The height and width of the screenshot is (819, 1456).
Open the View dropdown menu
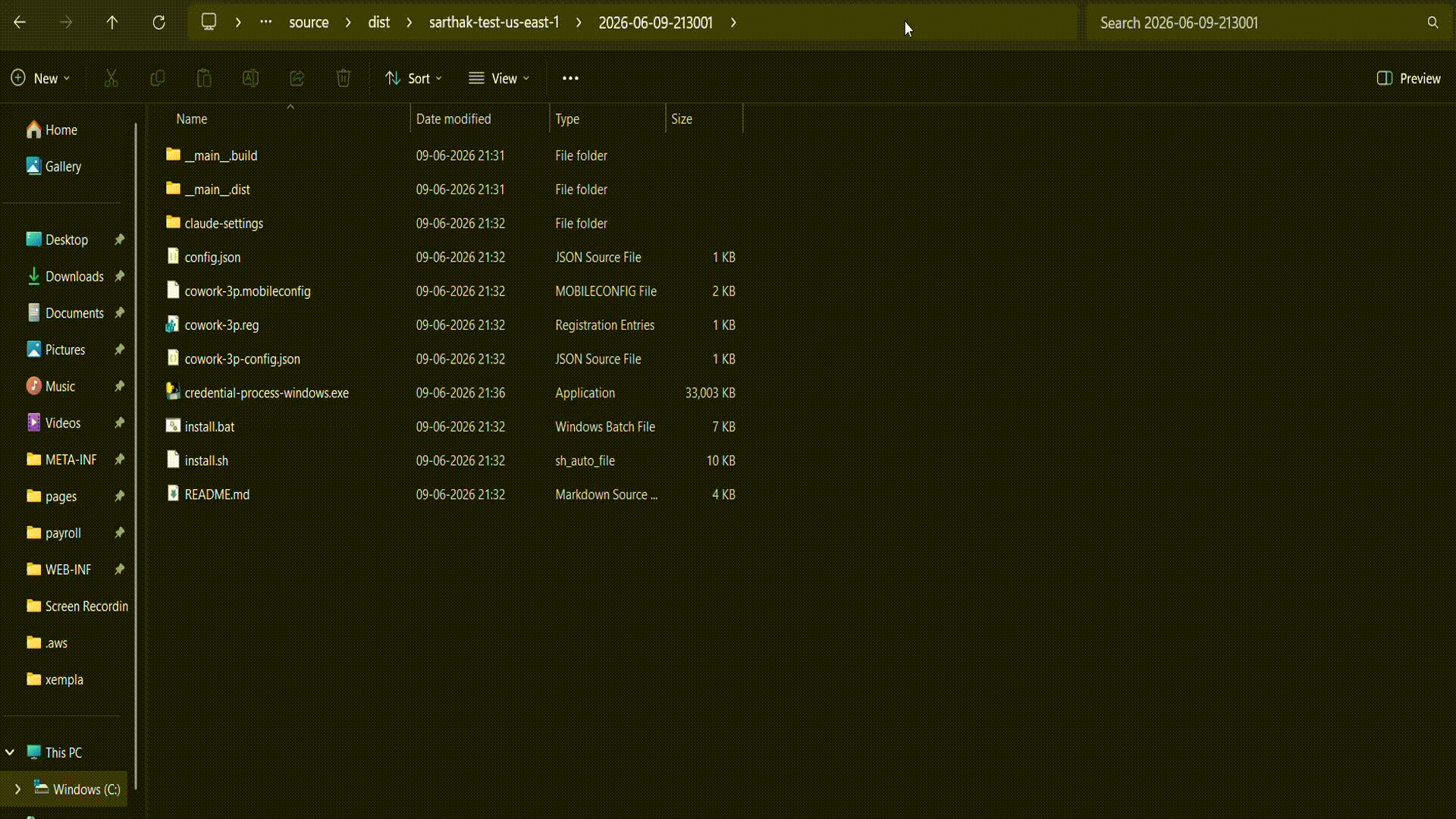click(499, 78)
